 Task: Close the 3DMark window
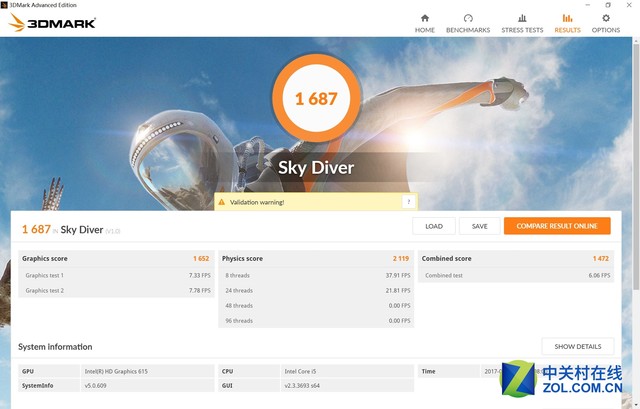[629, 5]
